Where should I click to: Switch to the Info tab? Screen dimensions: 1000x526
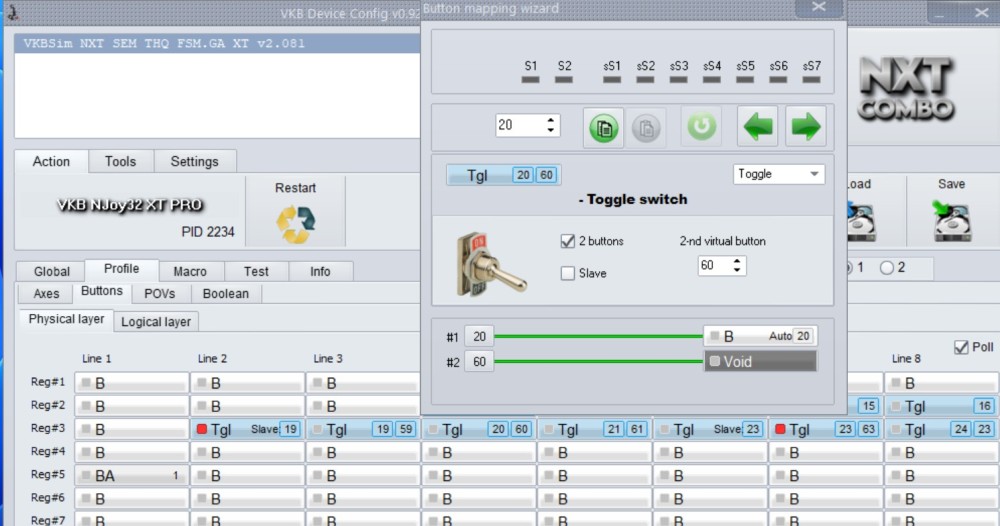pyautogui.click(x=320, y=272)
